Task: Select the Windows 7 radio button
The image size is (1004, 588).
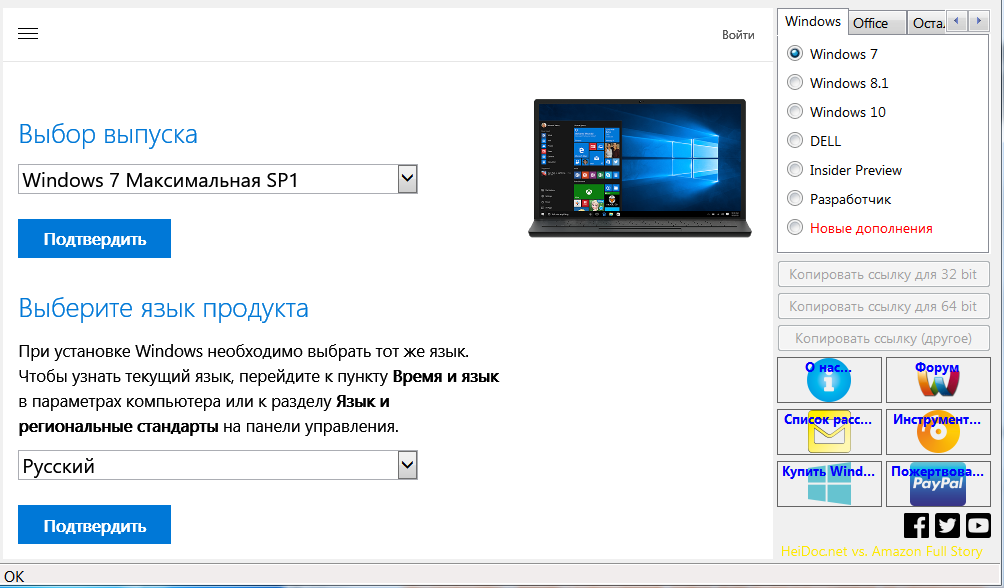Action: pyautogui.click(x=795, y=53)
